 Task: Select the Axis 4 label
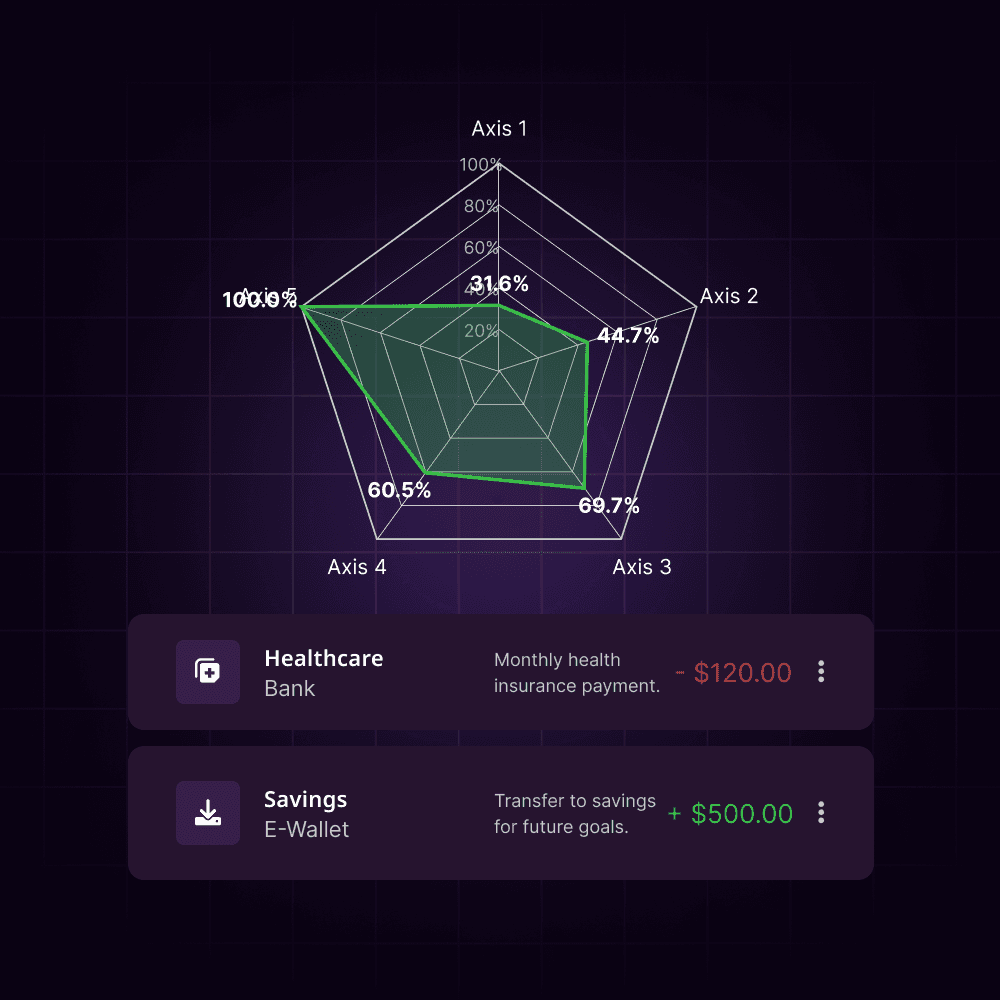(x=357, y=566)
